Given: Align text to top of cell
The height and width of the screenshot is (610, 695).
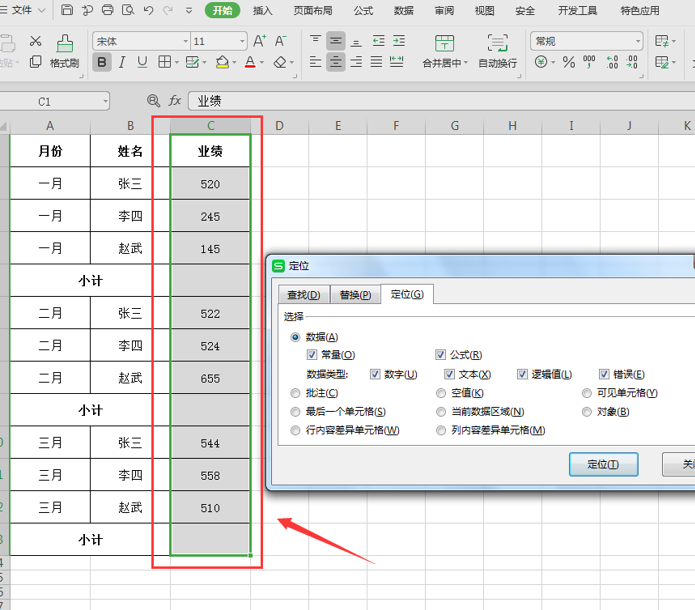Looking at the screenshot, I should point(315,41).
